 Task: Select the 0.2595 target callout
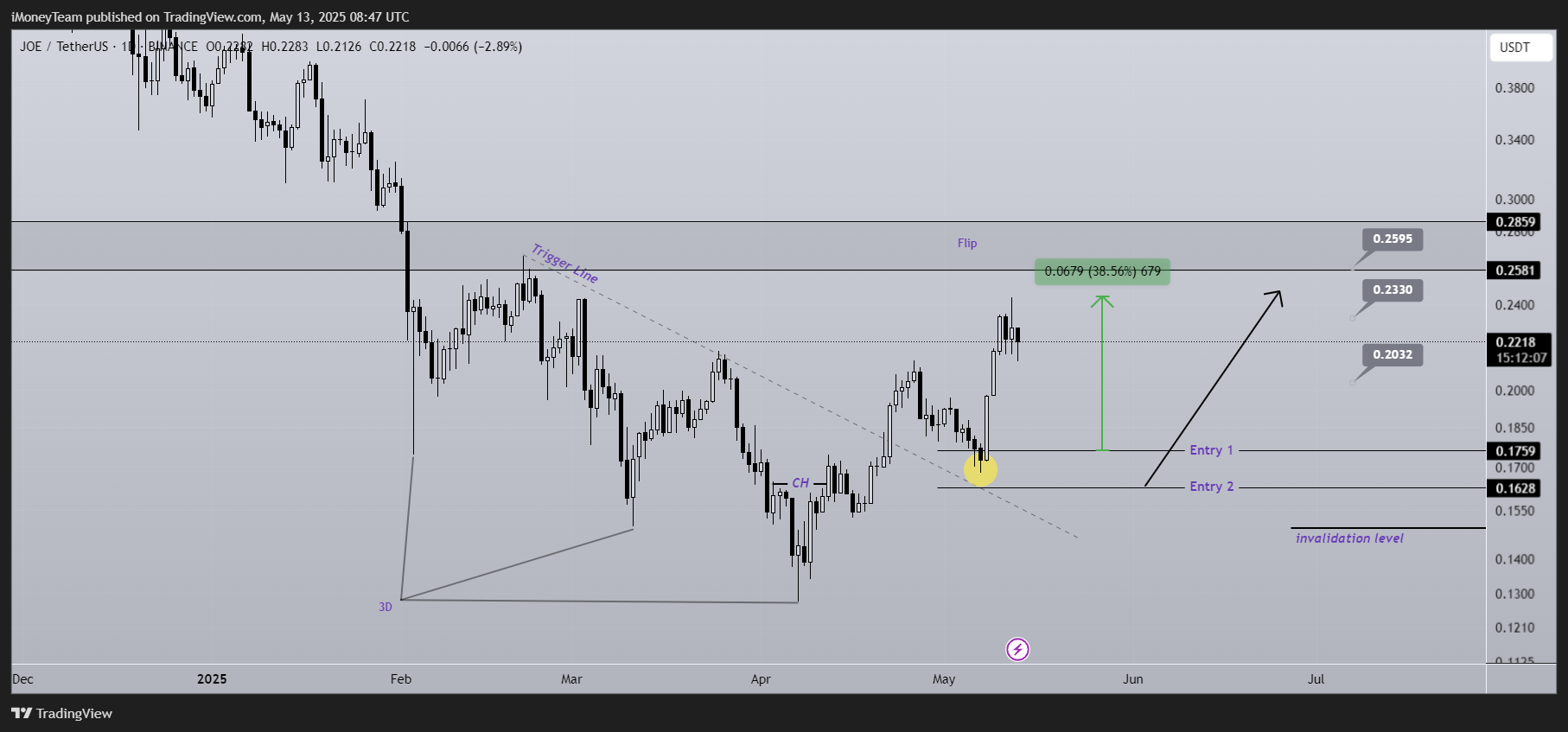point(1393,239)
